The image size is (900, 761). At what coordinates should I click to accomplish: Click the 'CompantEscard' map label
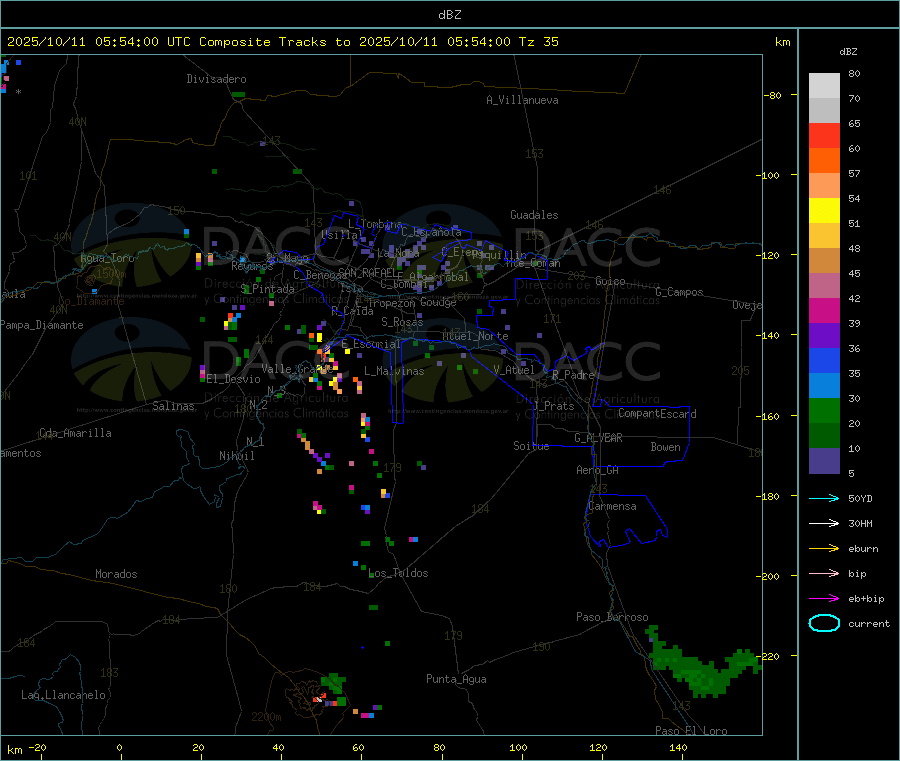pyautogui.click(x=657, y=414)
